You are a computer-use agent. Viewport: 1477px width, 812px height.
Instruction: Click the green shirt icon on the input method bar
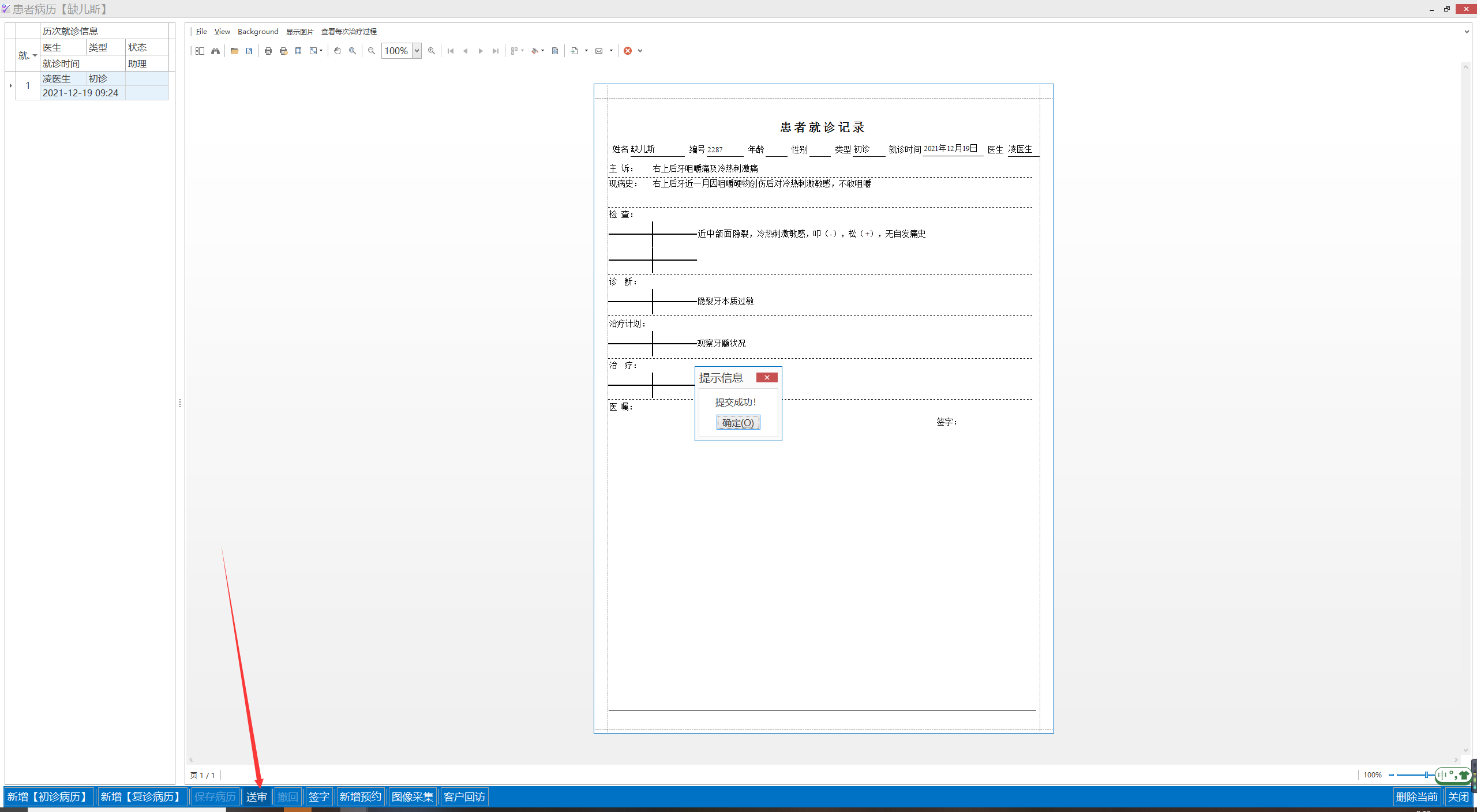[x=1464, y=775]
